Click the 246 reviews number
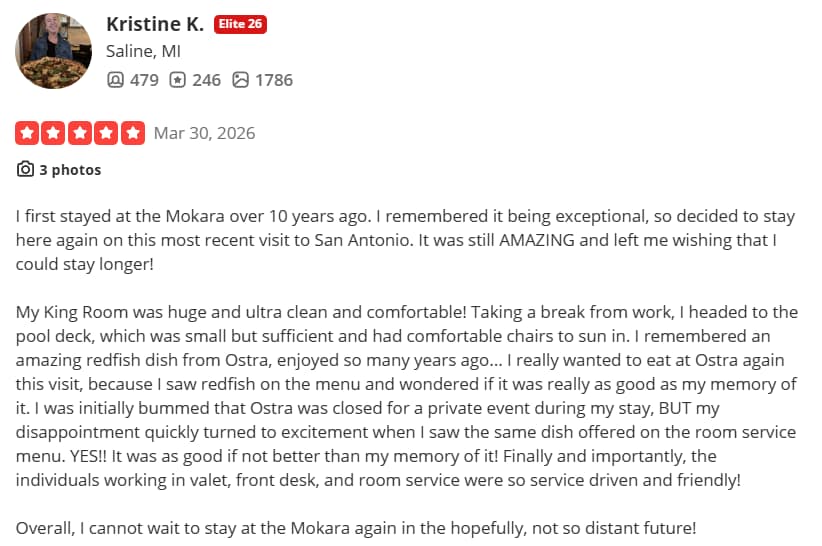 coord(207,80)
